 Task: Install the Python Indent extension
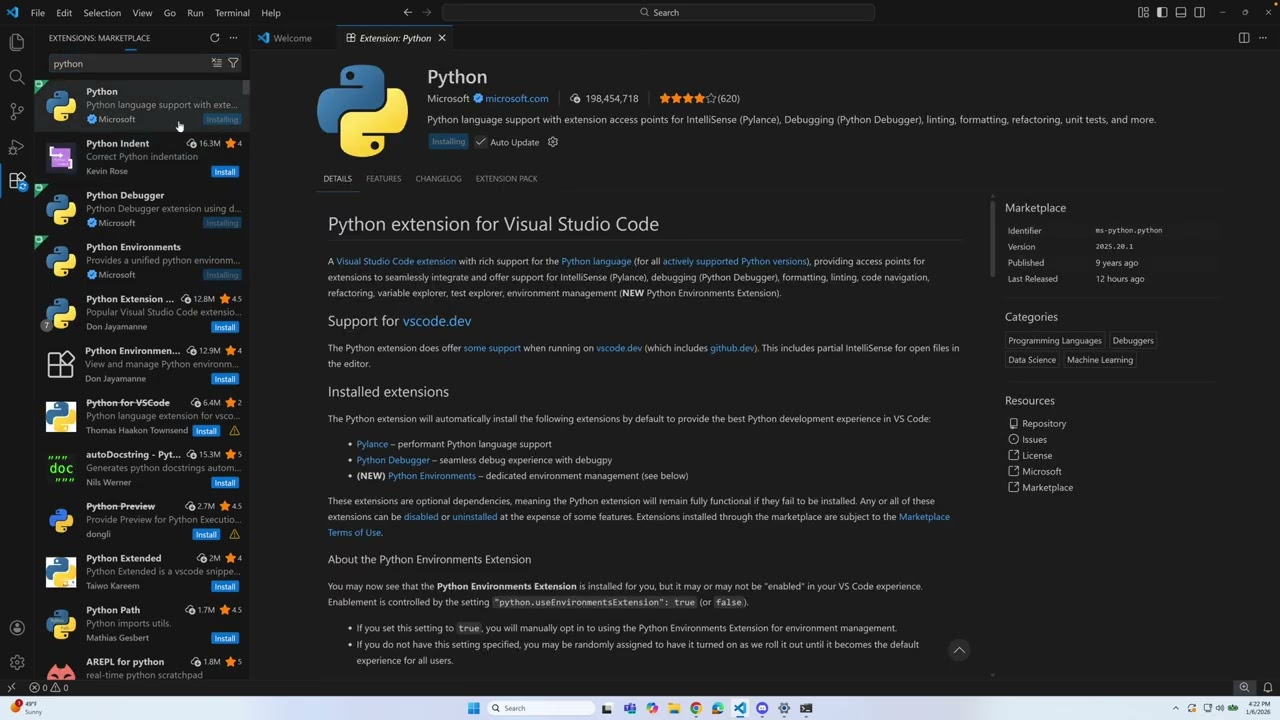(225, 171)
